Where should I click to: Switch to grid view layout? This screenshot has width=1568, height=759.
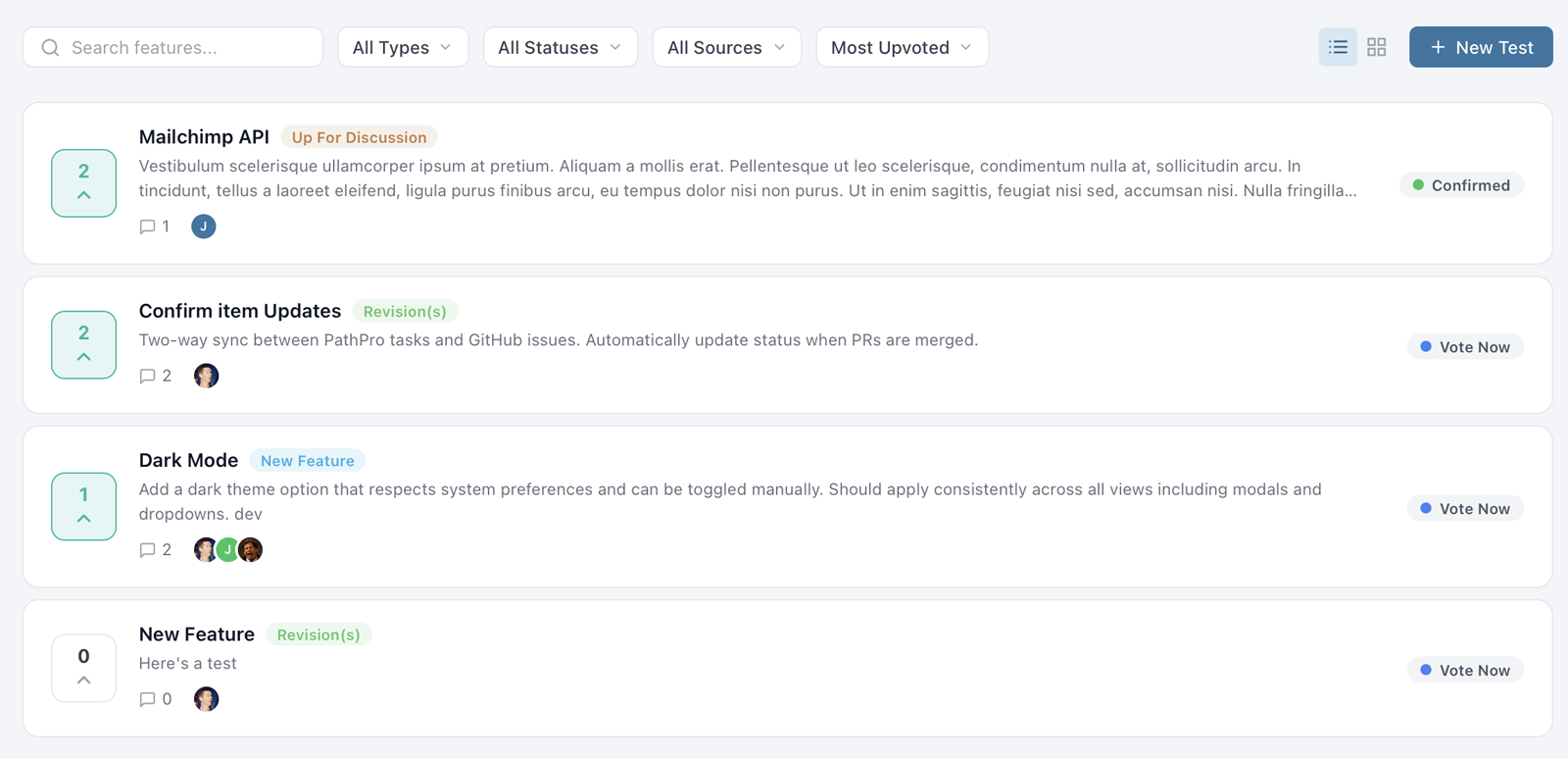pyautogui.click(x=1377, y=47)
